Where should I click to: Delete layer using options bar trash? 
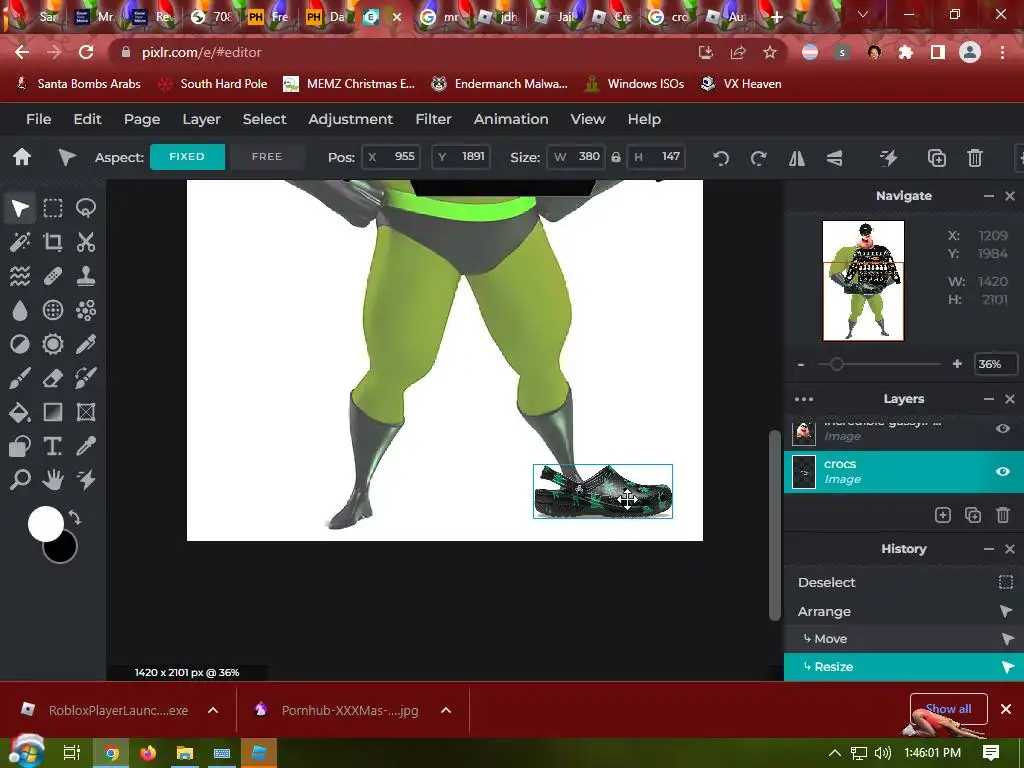(974, 157)
